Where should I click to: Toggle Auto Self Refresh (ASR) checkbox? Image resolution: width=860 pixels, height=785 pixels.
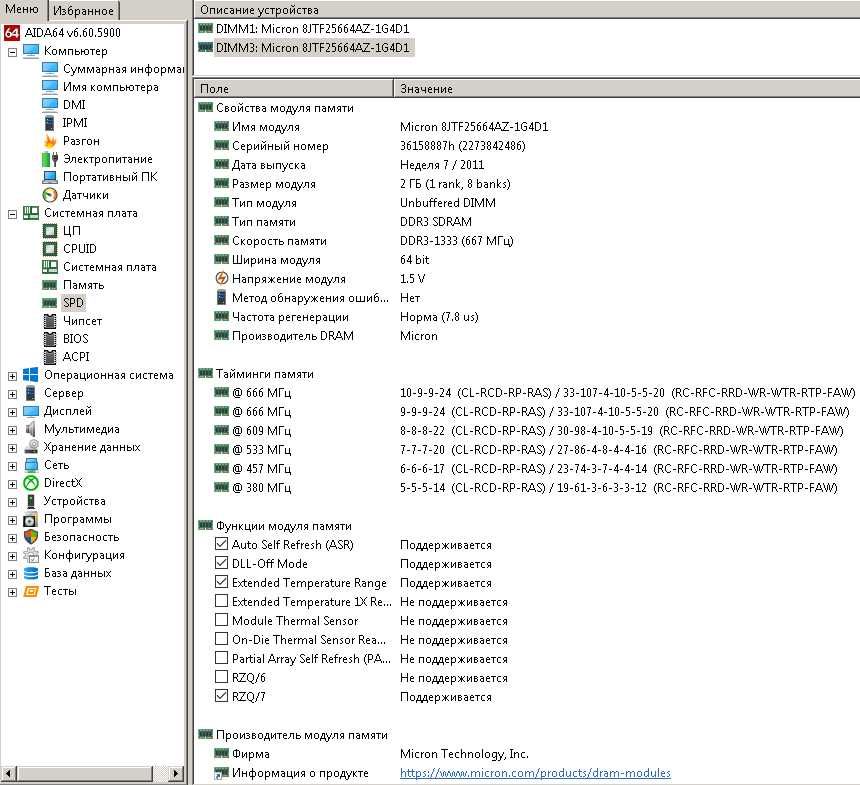[x=222, y=544]
